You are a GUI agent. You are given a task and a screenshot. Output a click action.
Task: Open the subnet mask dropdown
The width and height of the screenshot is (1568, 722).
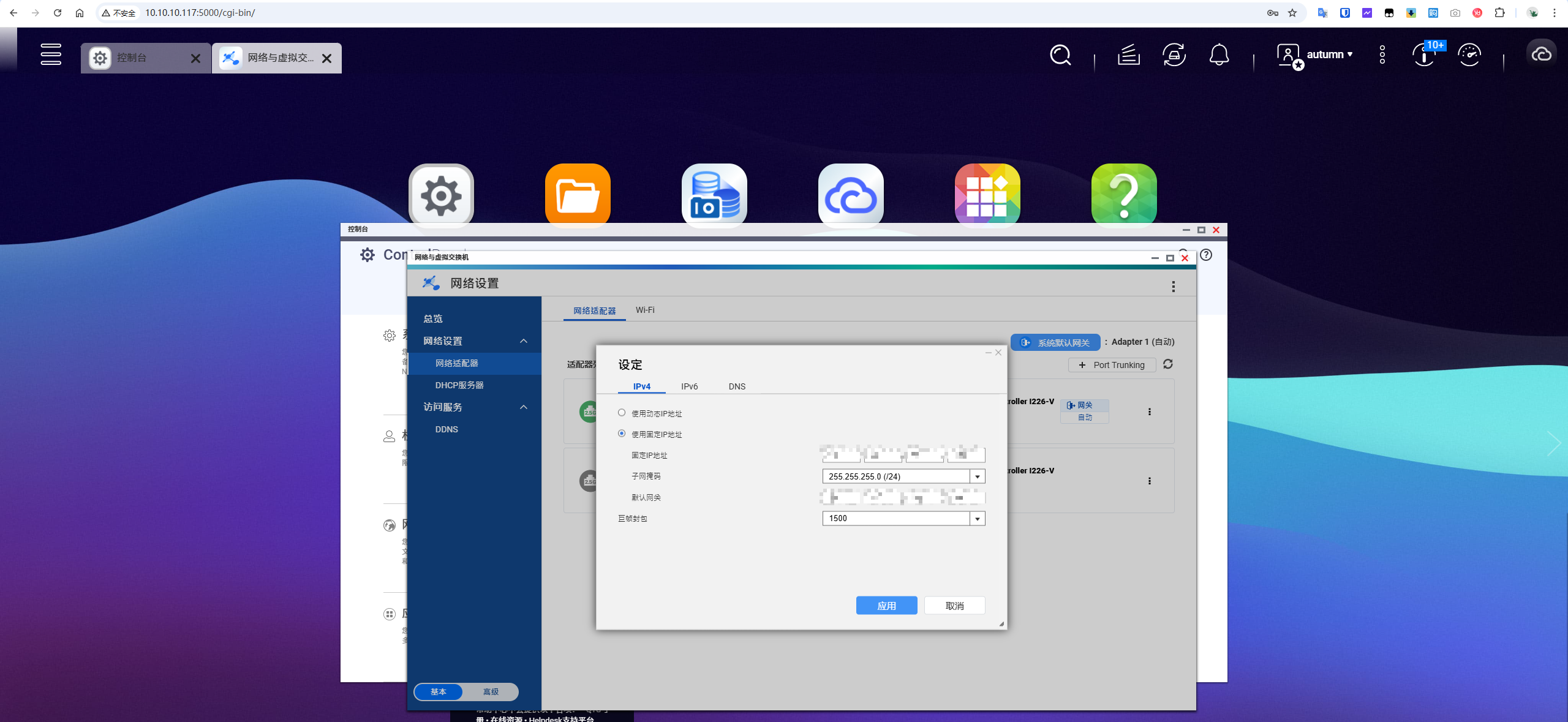(x=978, y=476)
